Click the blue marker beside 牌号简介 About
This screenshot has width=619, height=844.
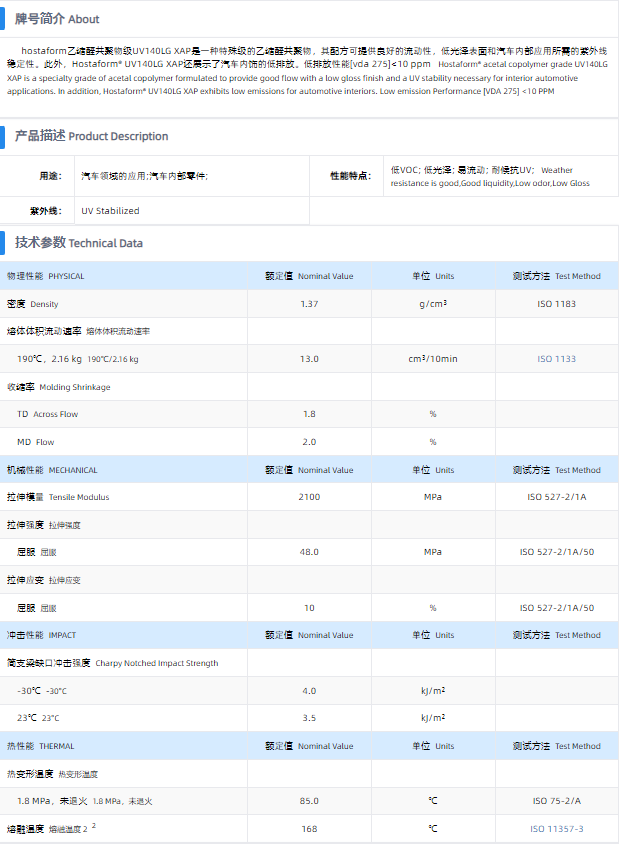coord(5,19)
